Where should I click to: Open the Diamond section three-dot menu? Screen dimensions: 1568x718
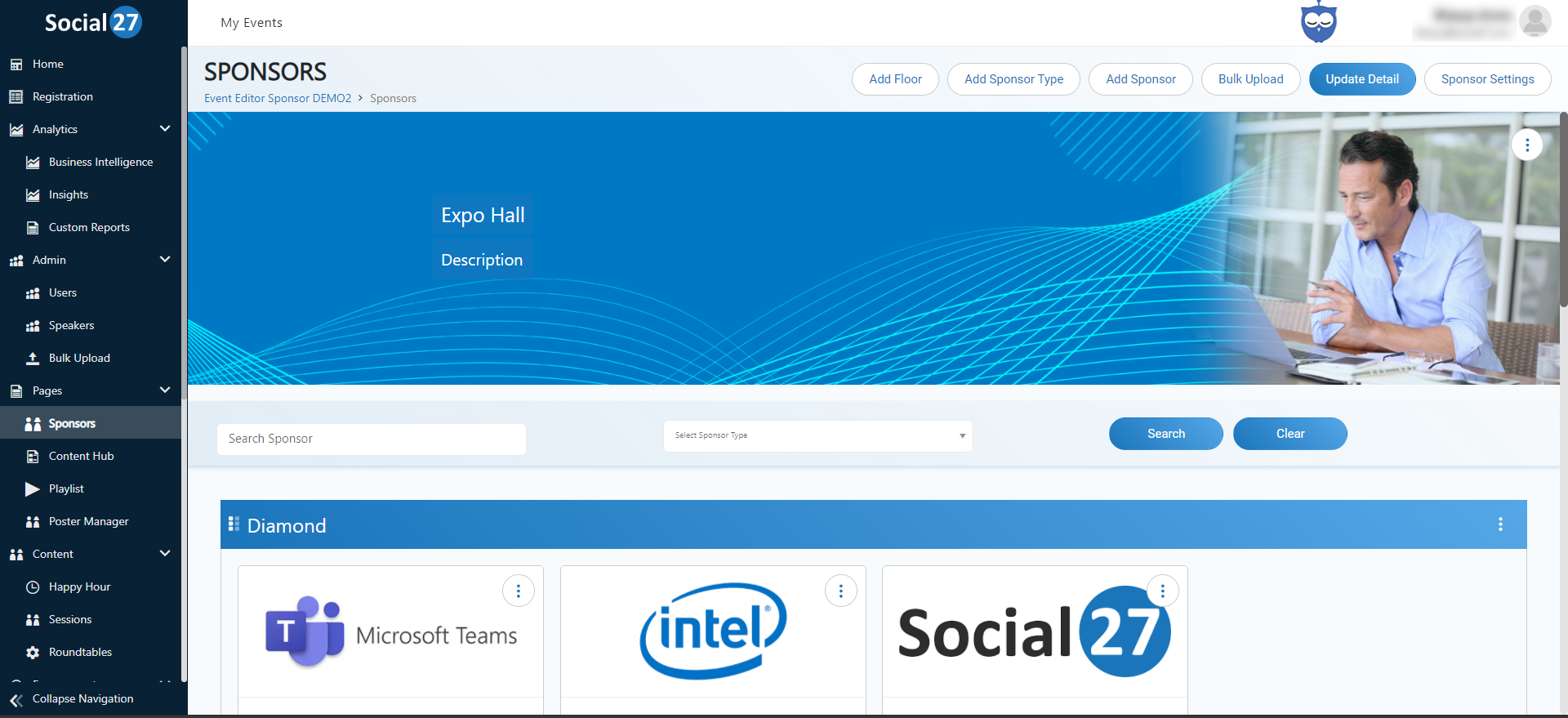(x=1499, y=524)
